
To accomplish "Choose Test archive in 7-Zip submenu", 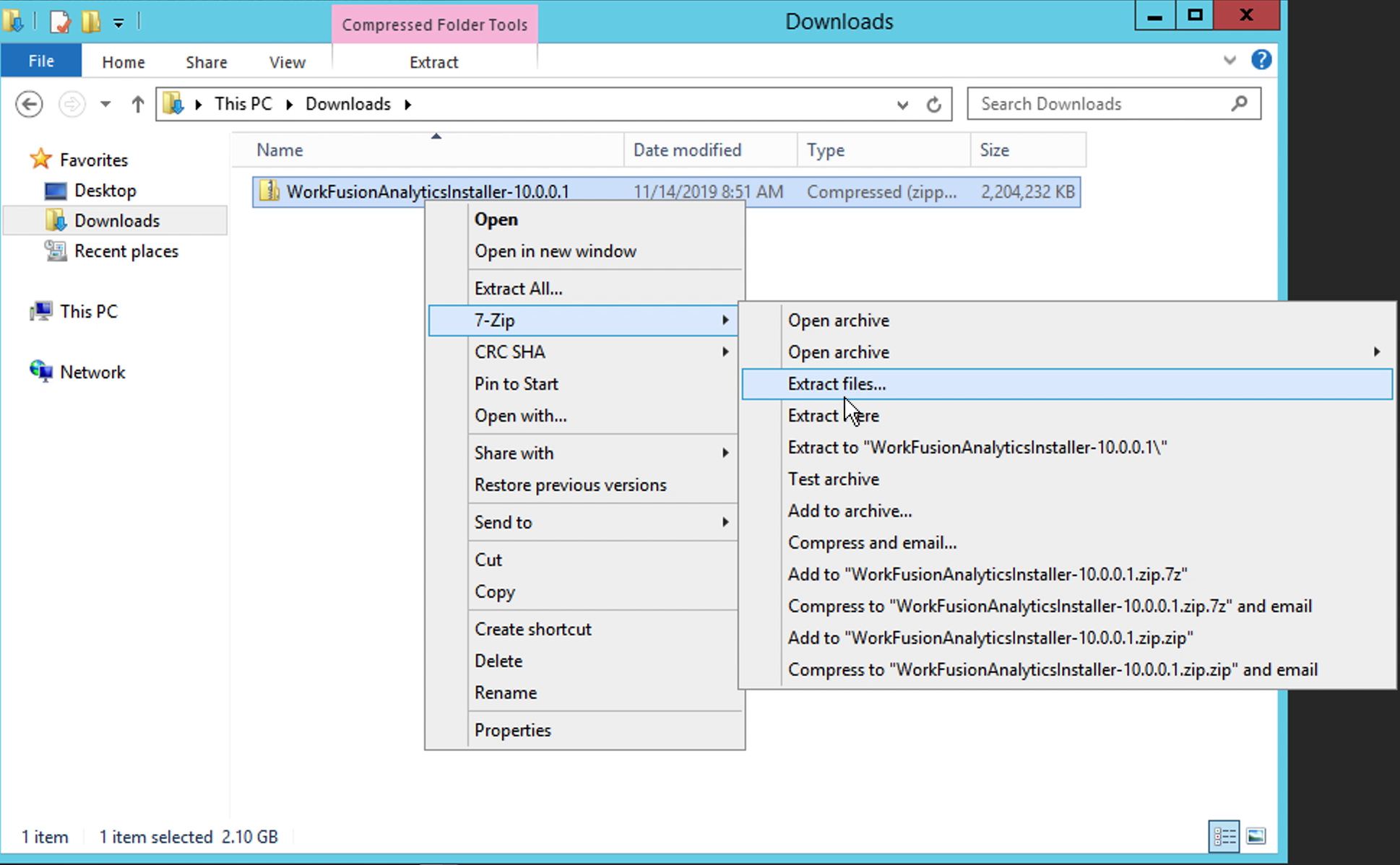I will (1068, 479).
